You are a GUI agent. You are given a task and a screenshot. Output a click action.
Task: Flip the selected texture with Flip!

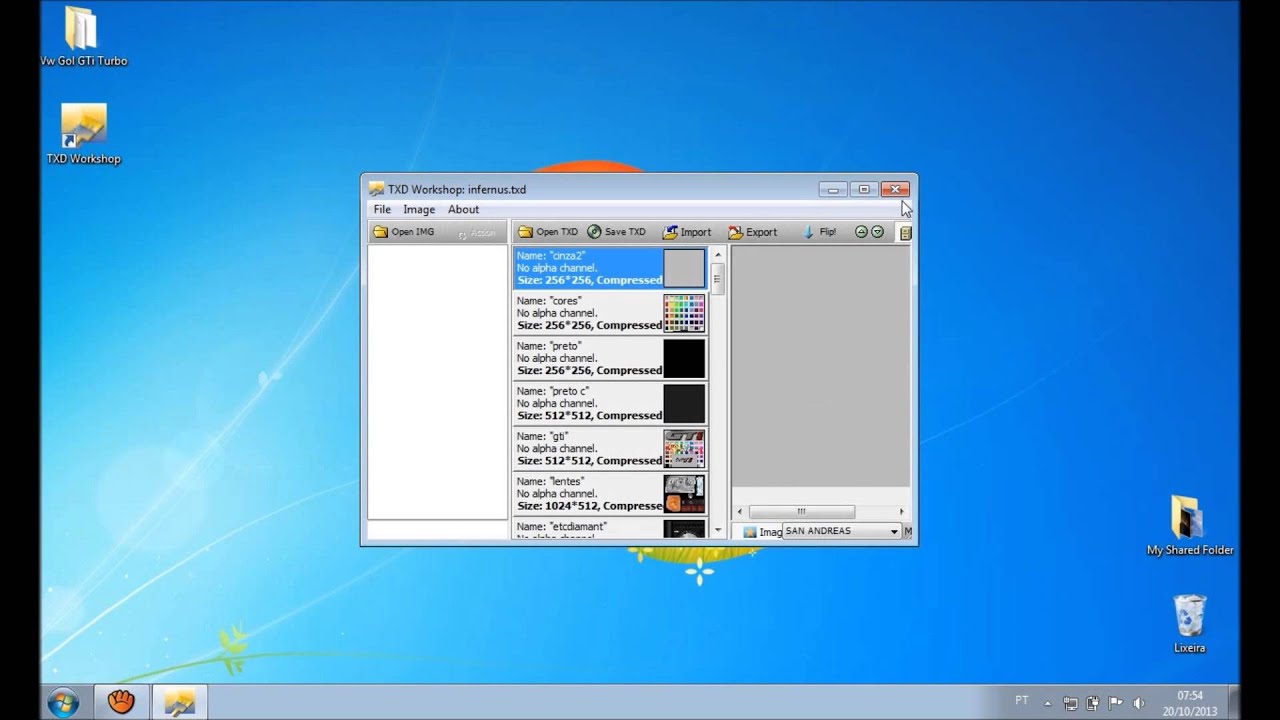coord(819,232)
